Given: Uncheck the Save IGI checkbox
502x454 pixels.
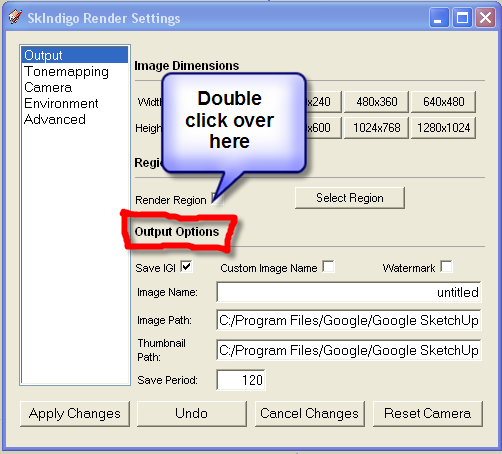Looking at the screenshot, I should coord(186,267).
